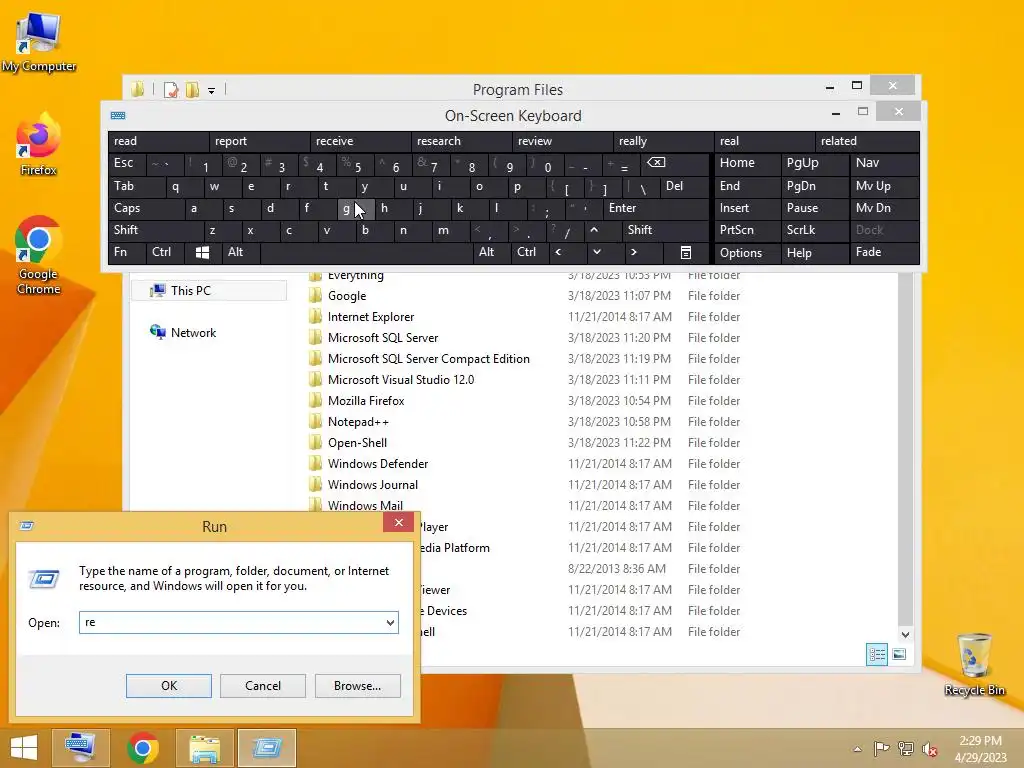Click network icon in system tray
This screenshot has height=768, width=1024.
click(906, 749)
